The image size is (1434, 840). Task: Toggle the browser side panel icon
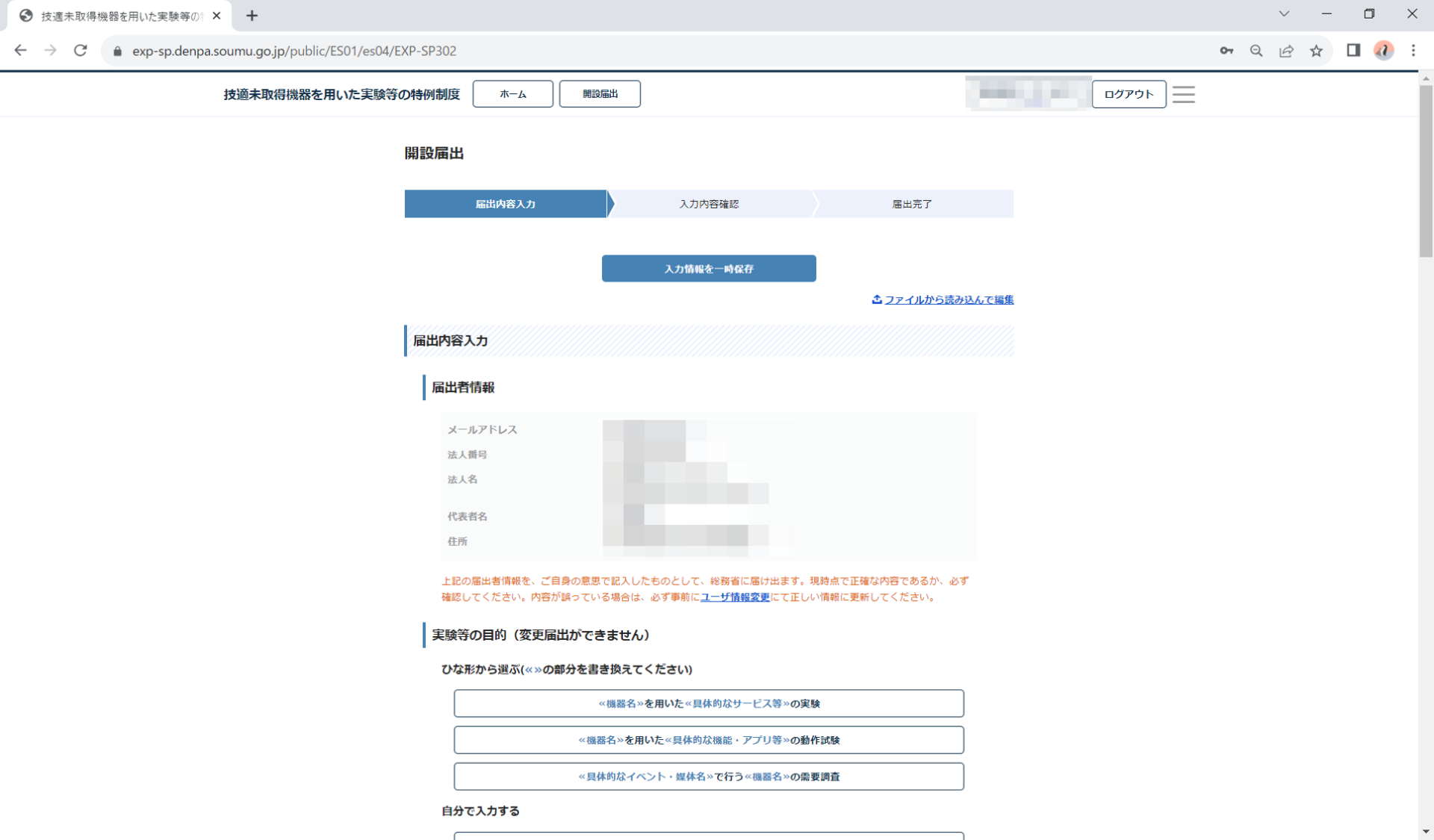pos(1353,51)
